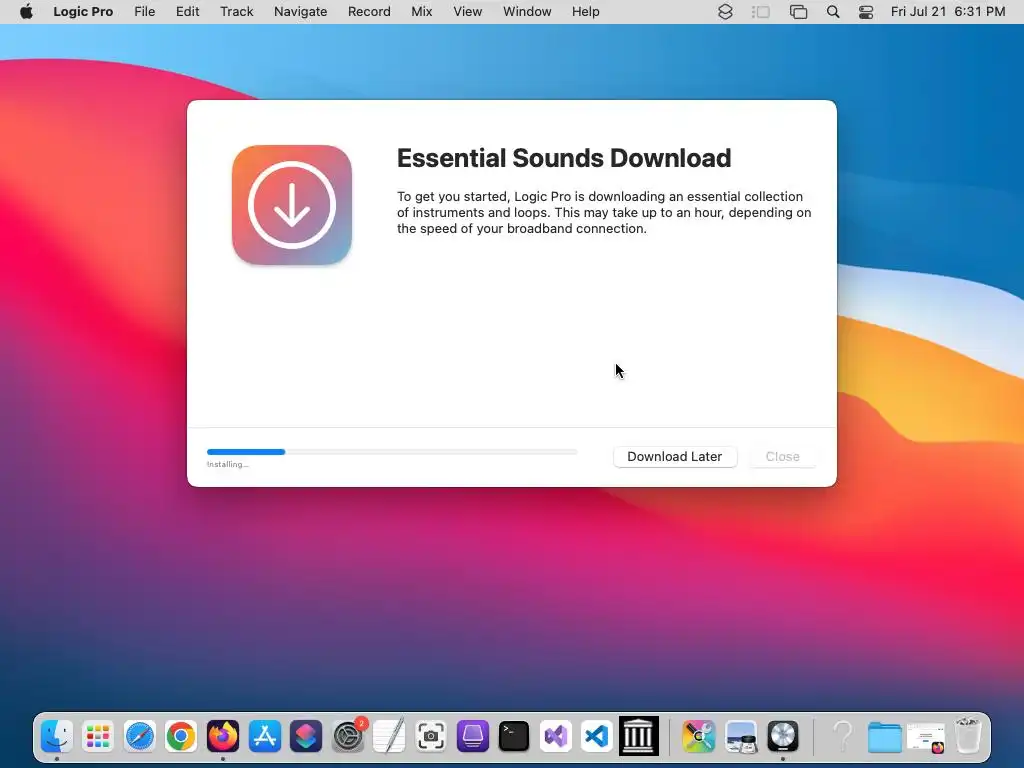
Task: Open Preview app in the Dock
Action: pos(741,736)
